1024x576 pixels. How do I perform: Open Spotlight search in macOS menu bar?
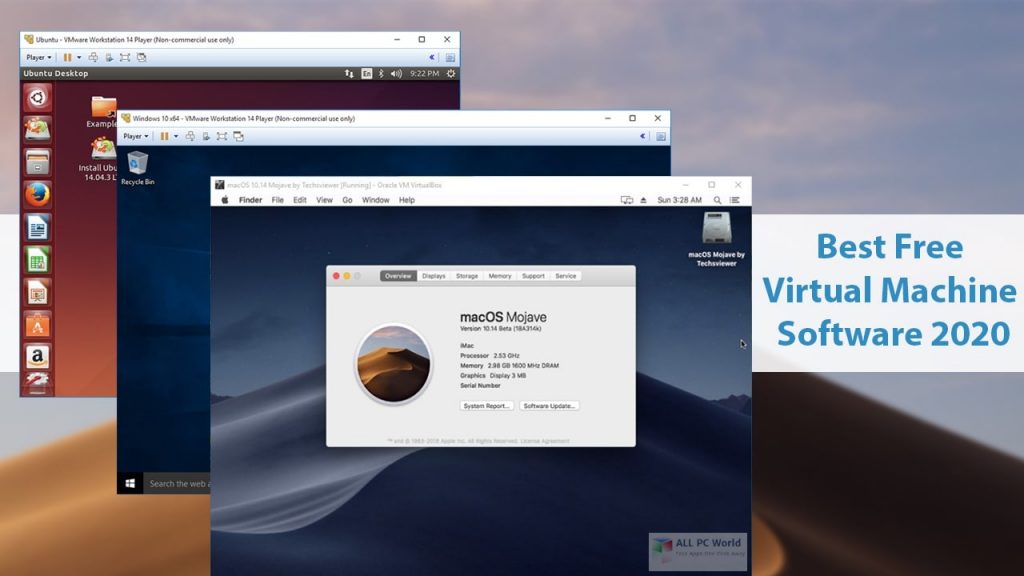click(717, 200)
